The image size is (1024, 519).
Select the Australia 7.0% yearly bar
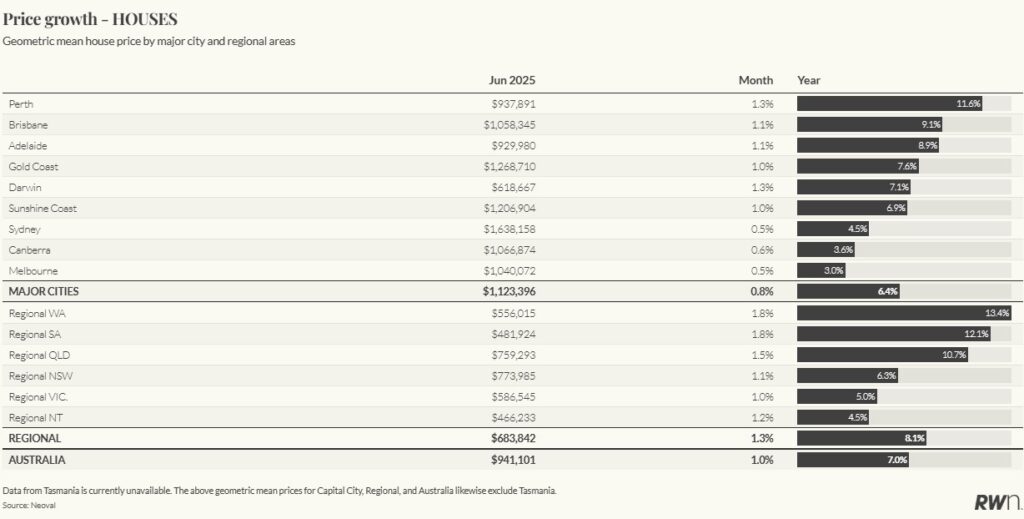coord(853,459)
